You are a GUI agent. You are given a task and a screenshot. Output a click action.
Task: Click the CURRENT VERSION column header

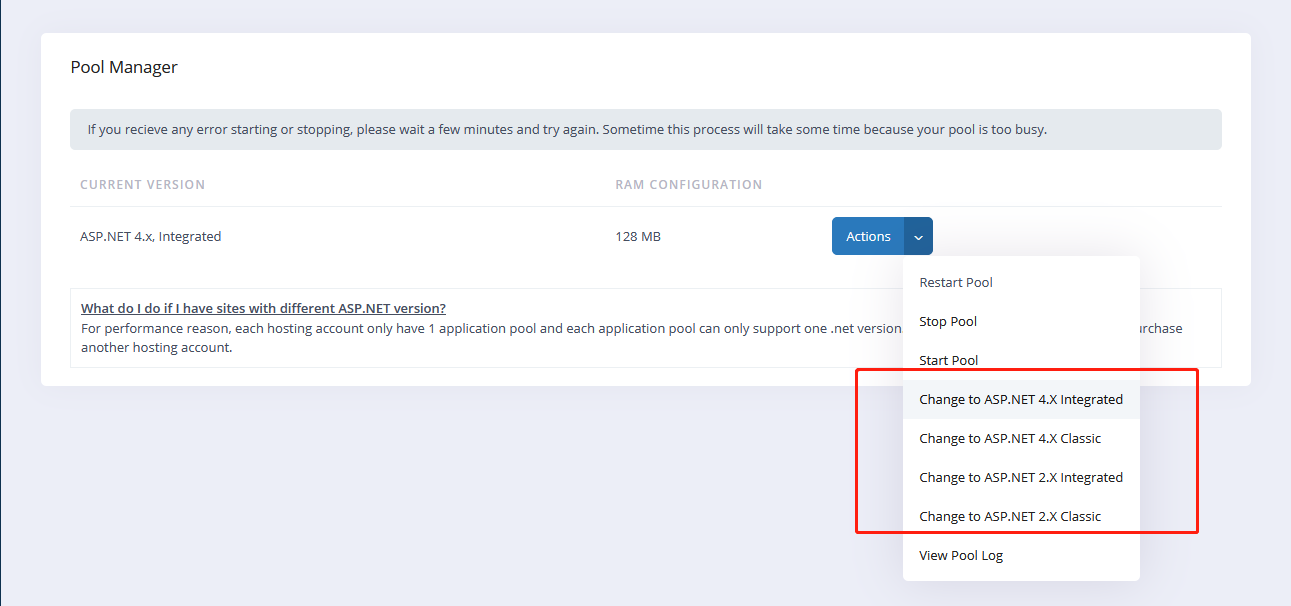pyautogui.click(x=142, y=185)
